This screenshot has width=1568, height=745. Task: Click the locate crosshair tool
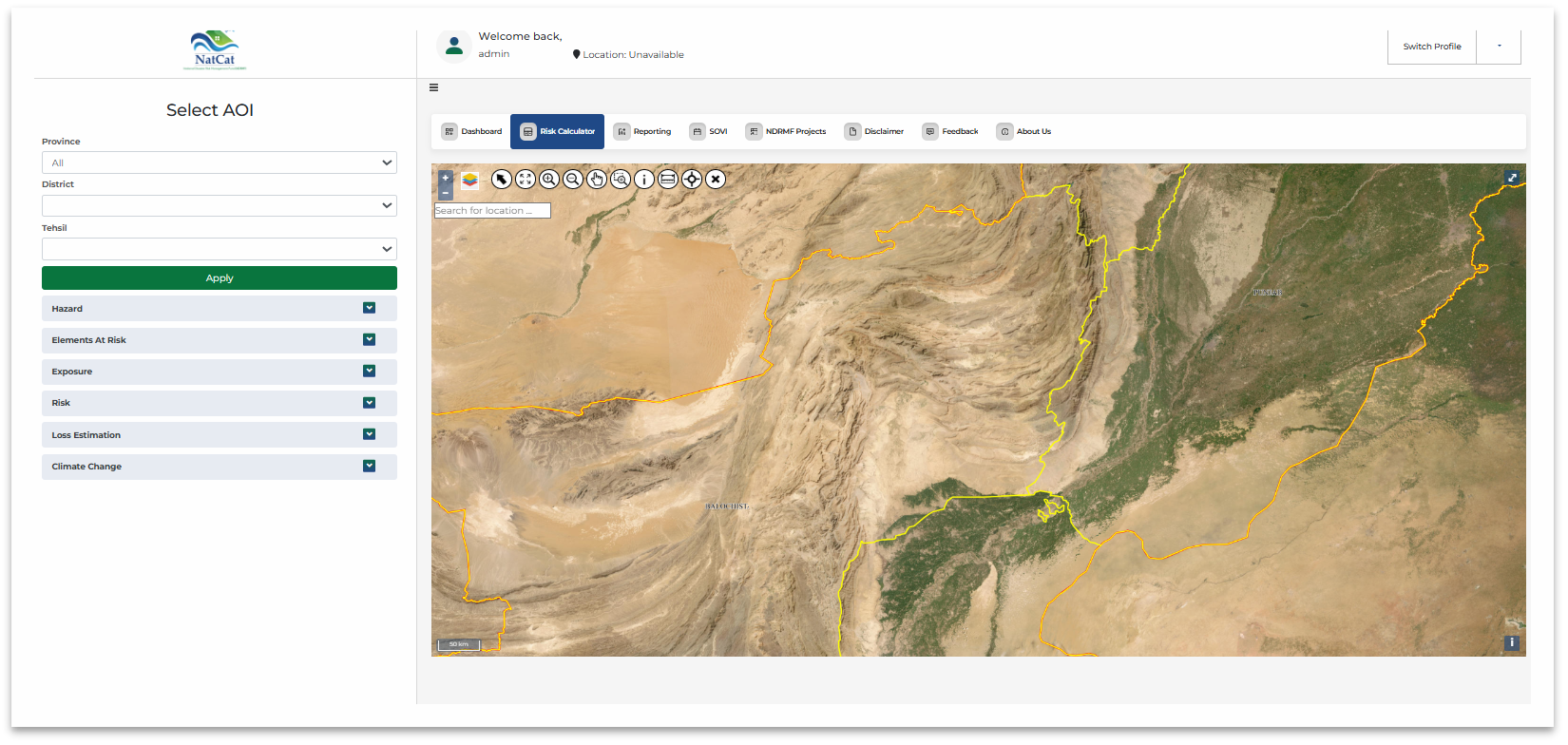[692, 179]
